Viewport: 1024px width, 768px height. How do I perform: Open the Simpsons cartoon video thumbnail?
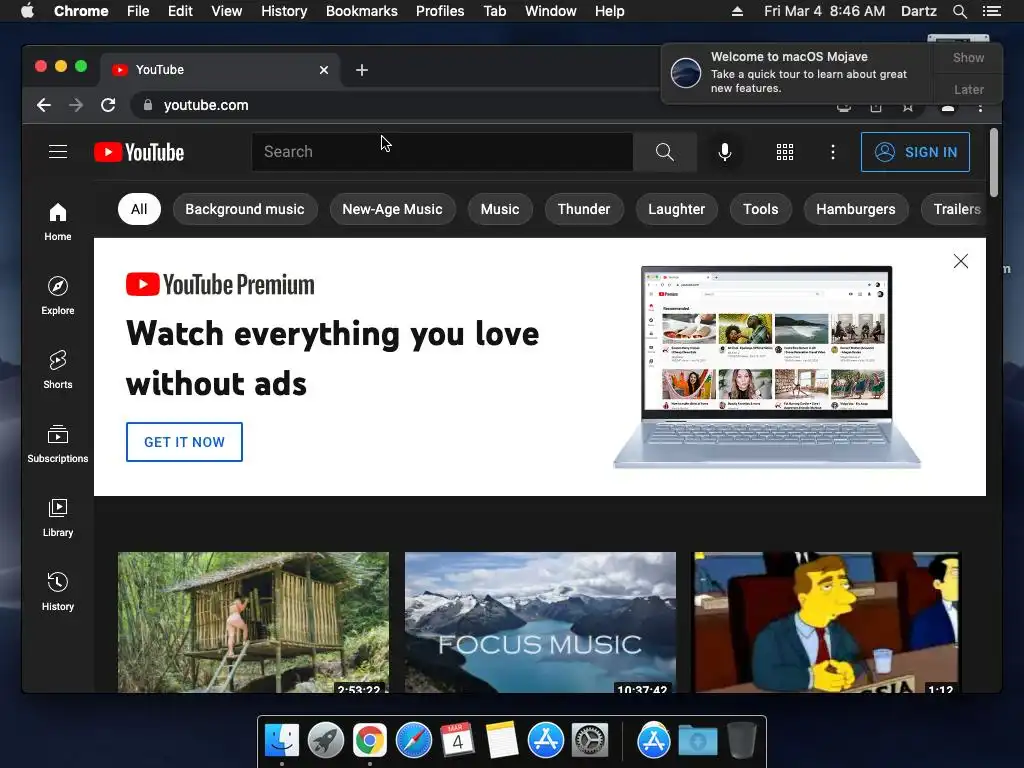(x=827, y=622)
